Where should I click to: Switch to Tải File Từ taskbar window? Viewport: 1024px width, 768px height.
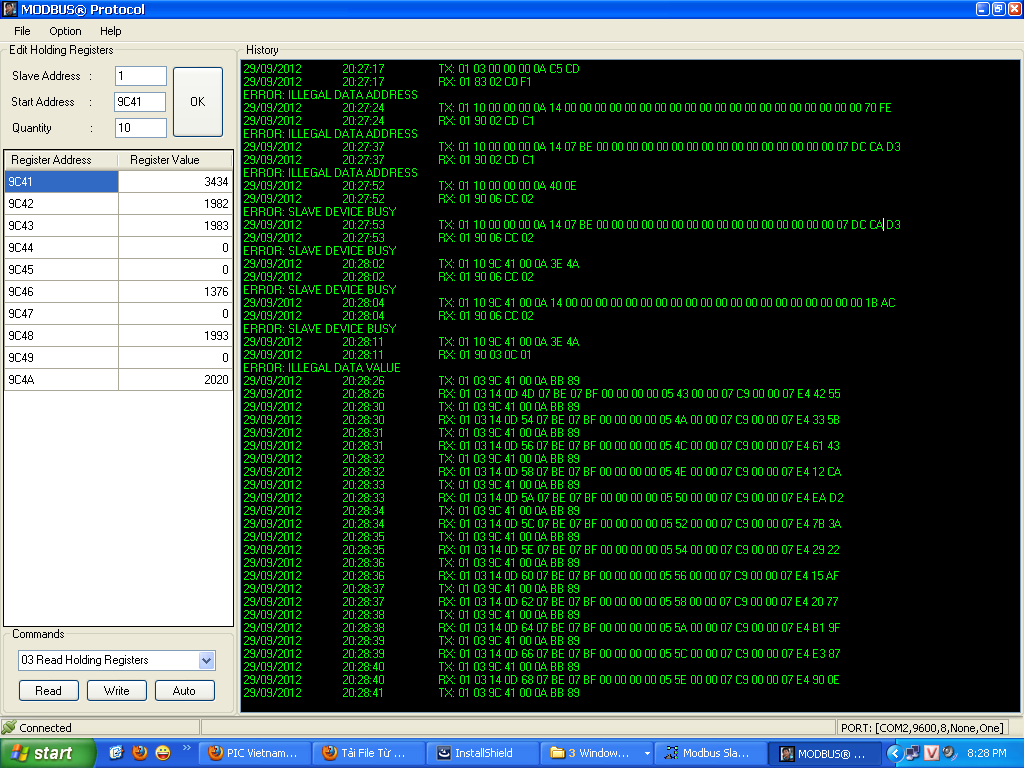click(368, 753)
